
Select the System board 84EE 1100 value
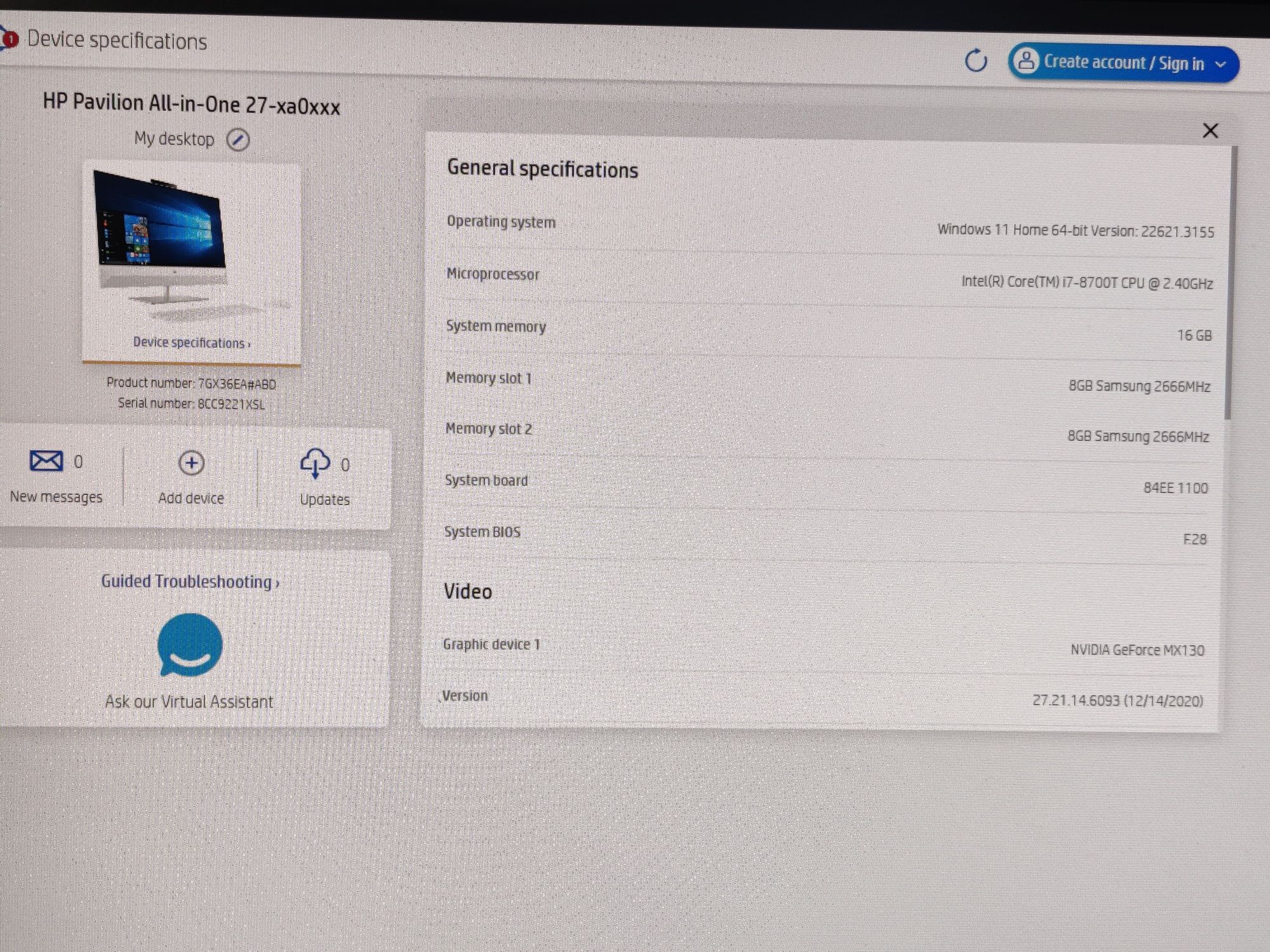pos(1175,488)
